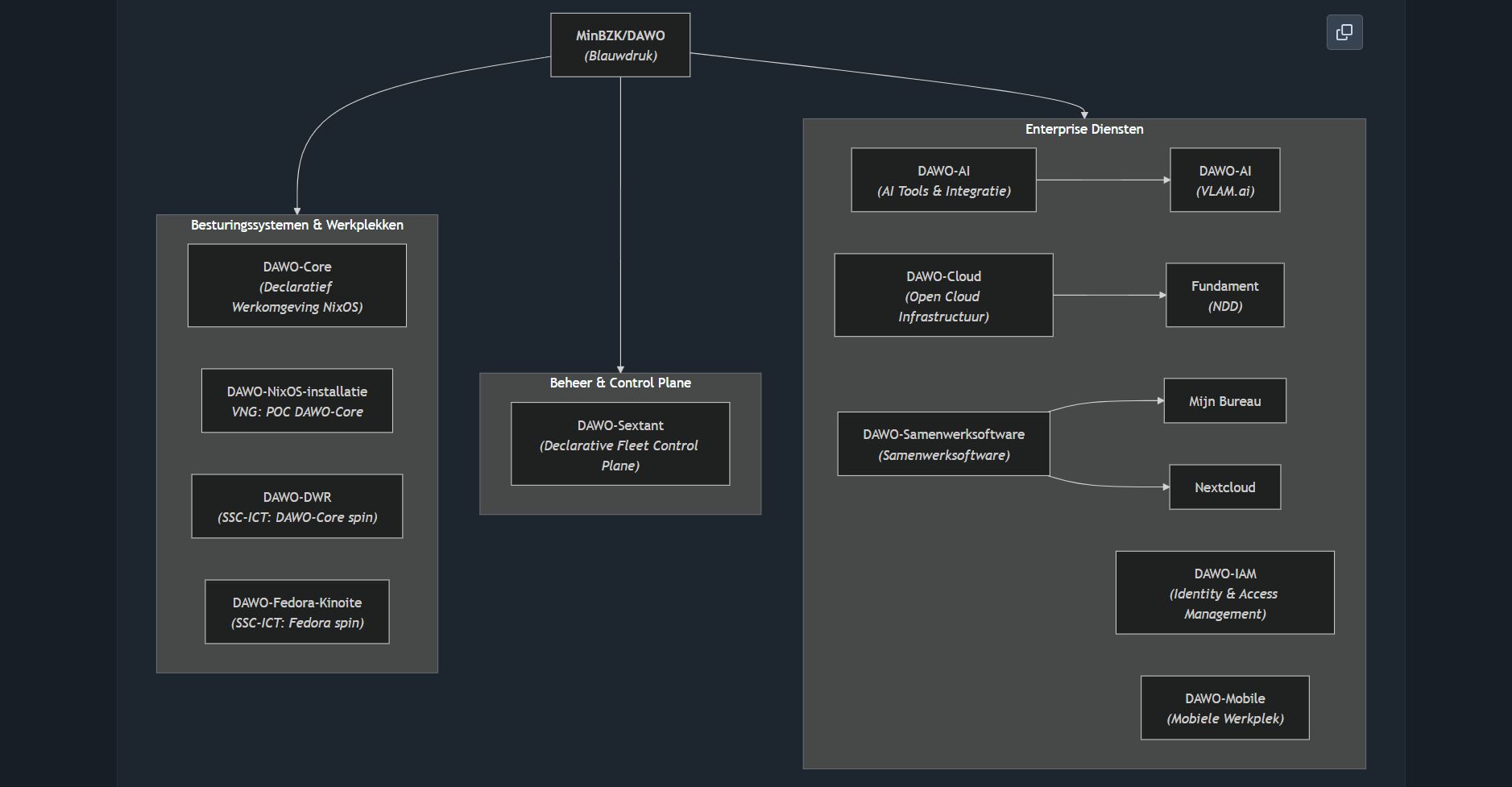Click the DAWO-DWR node
Screen dimensions: 1512x787
[297, 507]
